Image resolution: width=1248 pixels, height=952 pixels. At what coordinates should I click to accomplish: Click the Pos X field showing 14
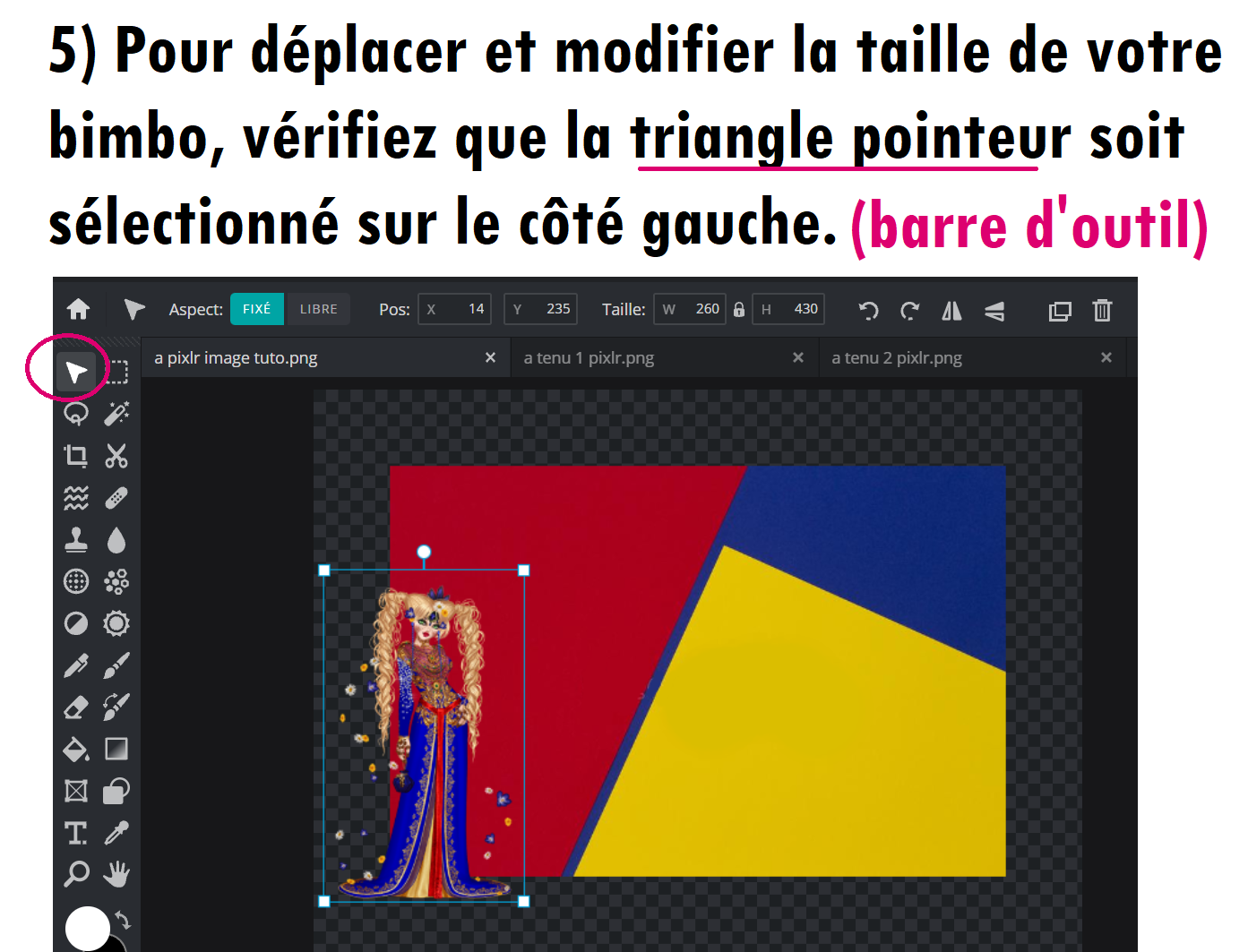tap(454, 309)
